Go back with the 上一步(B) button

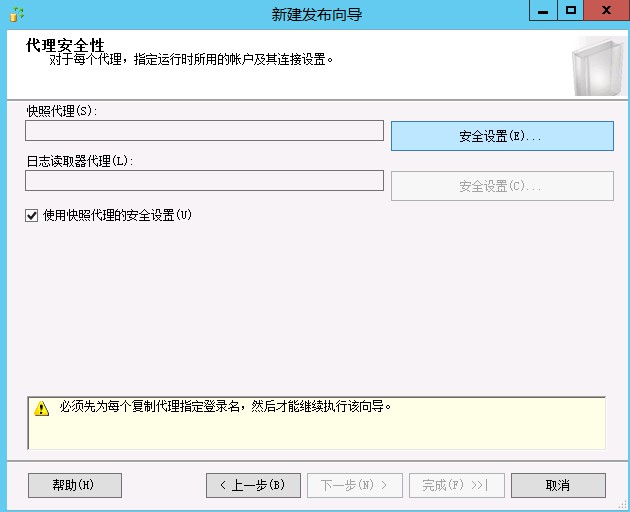pyautogui.click(x=253, y=485)
